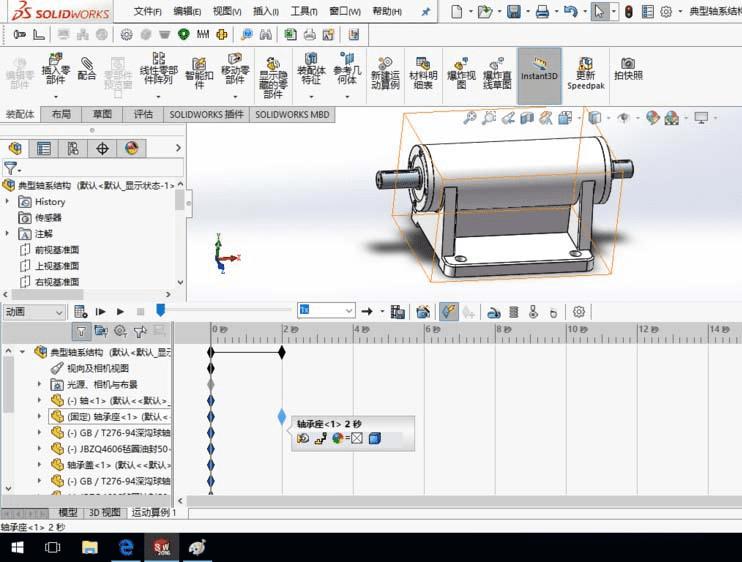Click the blue keyframe at 2 seconds
The image size is (742, 562).
[282, 415]
